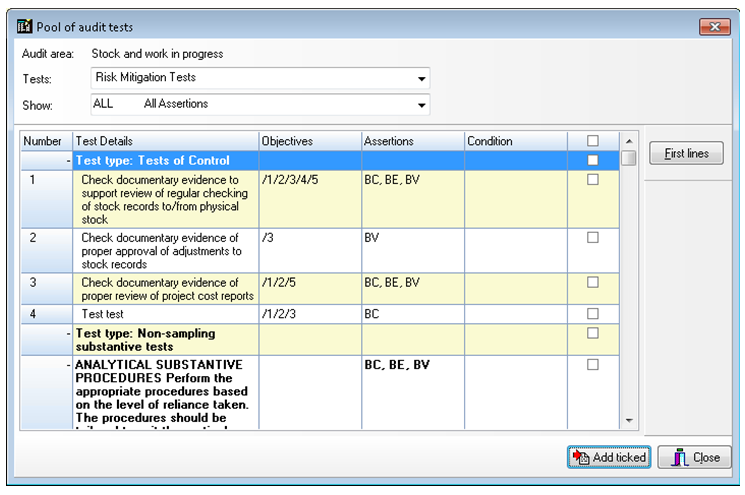
Task: Tick Non-sampling substantive tests group checkbox
Action: coord(592,333)
